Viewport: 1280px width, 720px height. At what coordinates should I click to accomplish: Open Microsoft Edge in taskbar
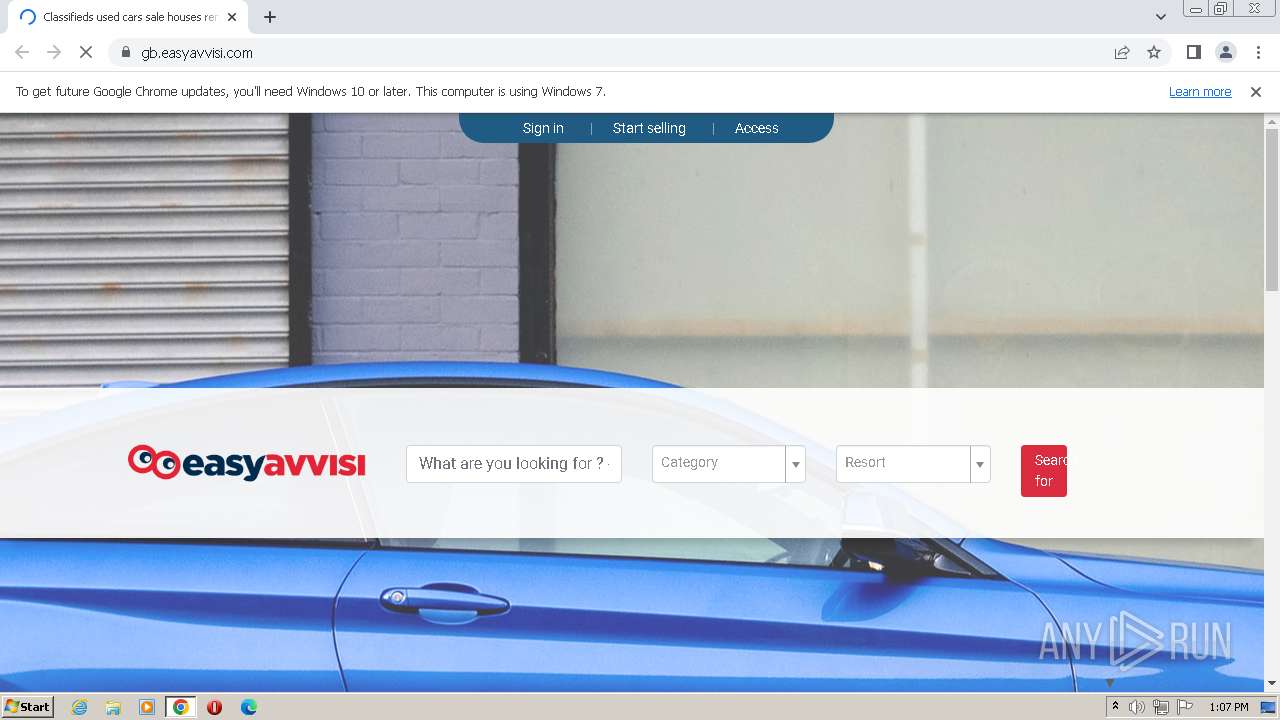248,707
